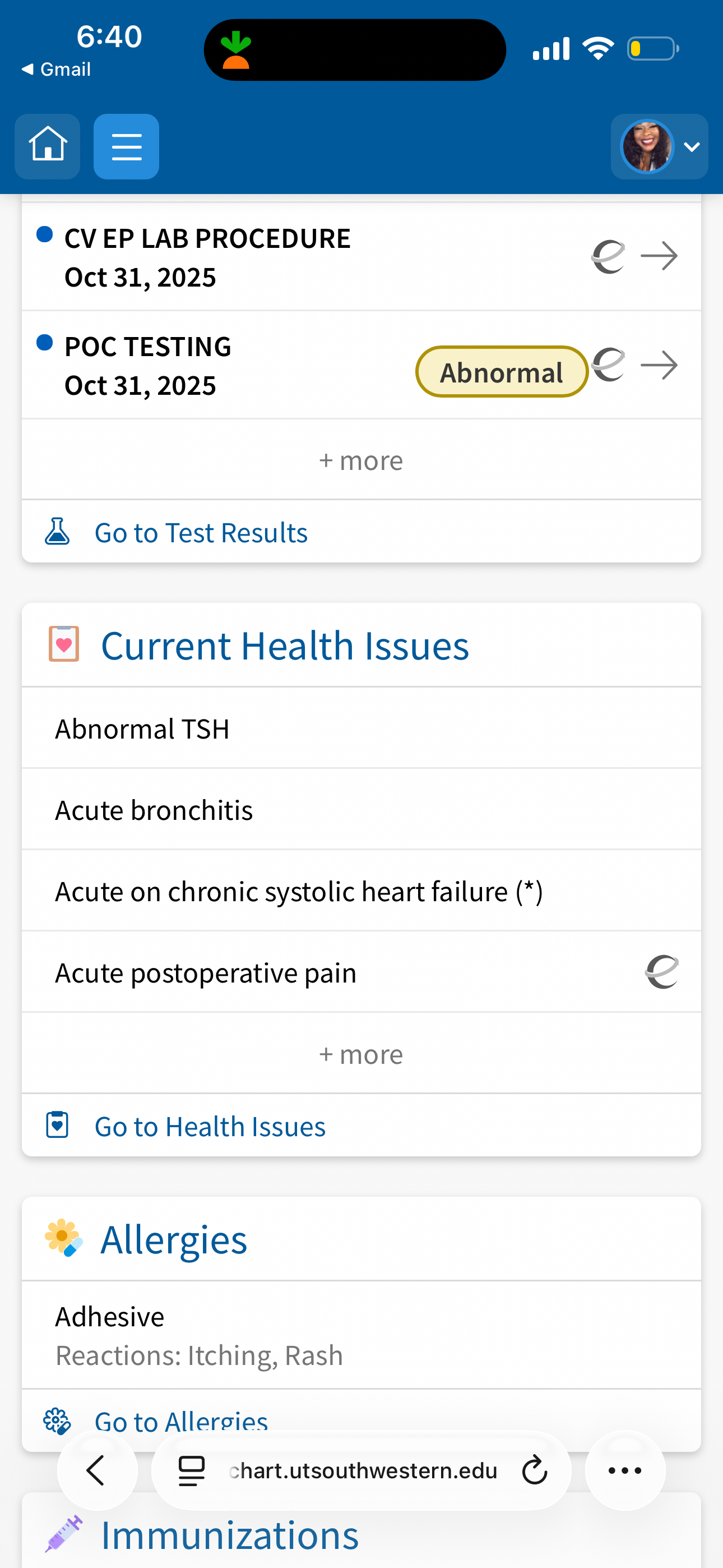
Task: Go to Health Issues link
Action: [210, 1127]
